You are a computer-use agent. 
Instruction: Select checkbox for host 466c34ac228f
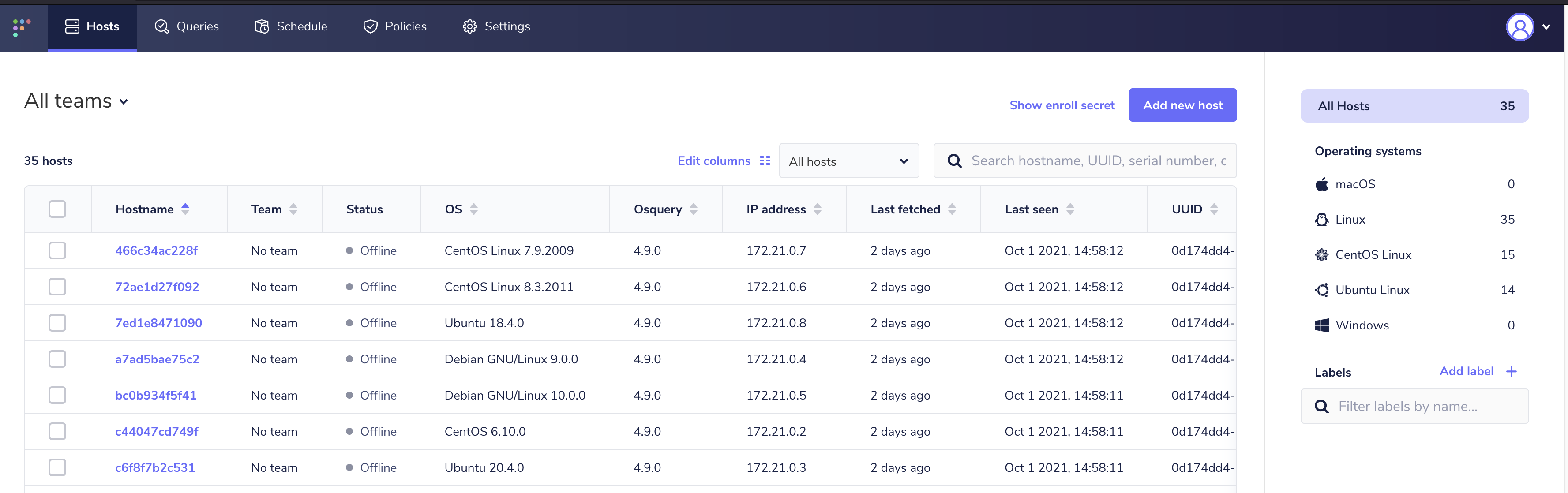coord(57,251)
